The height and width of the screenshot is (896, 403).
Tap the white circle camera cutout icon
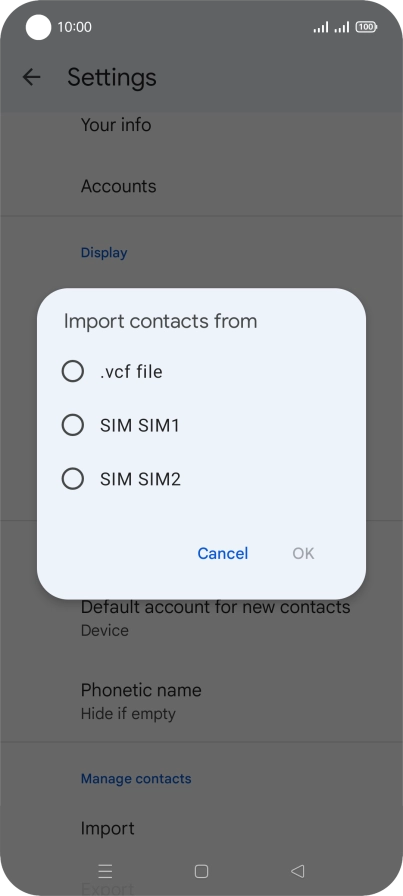(38, 27)
